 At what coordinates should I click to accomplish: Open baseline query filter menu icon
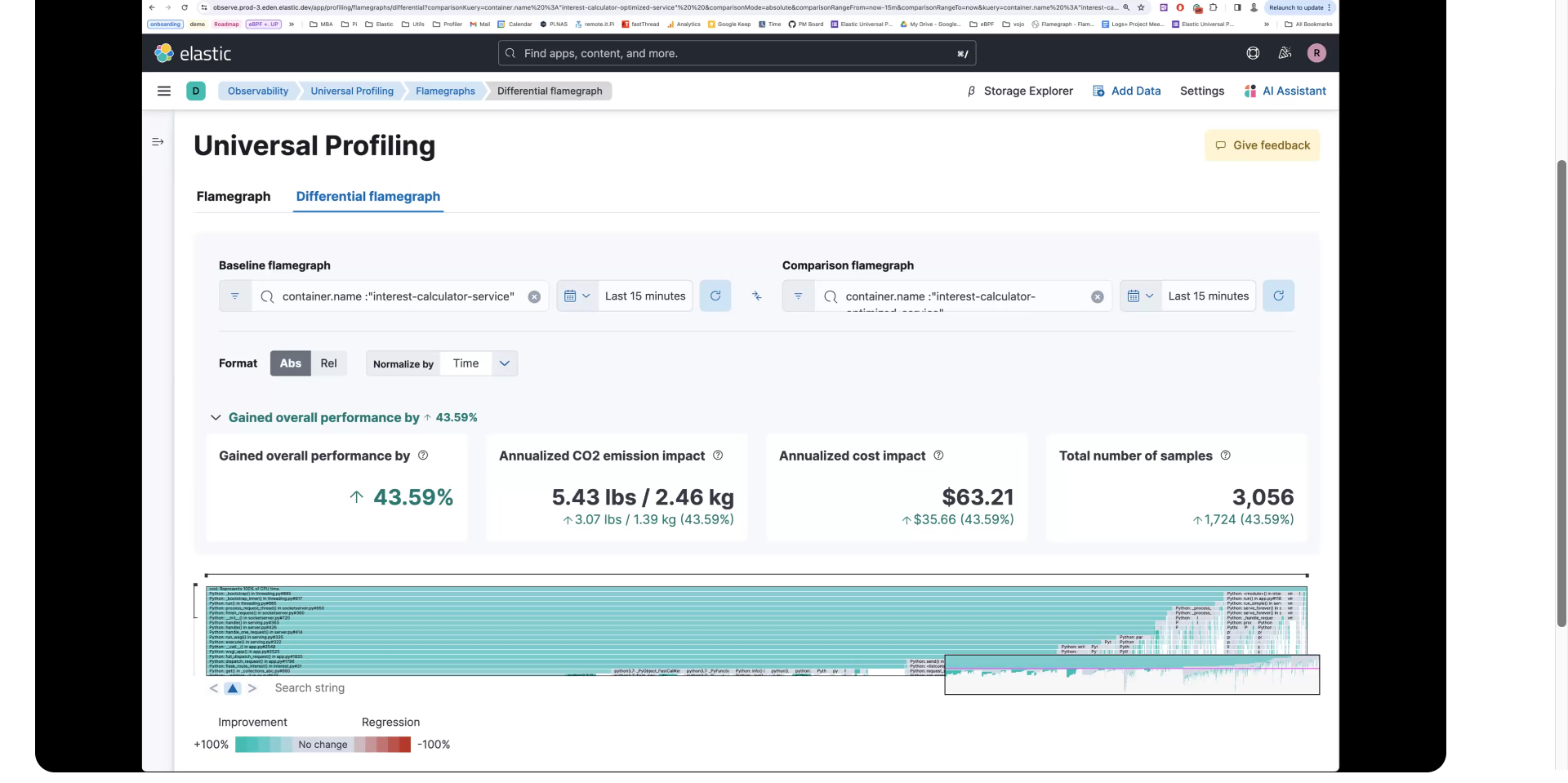[x=235, y=296]
